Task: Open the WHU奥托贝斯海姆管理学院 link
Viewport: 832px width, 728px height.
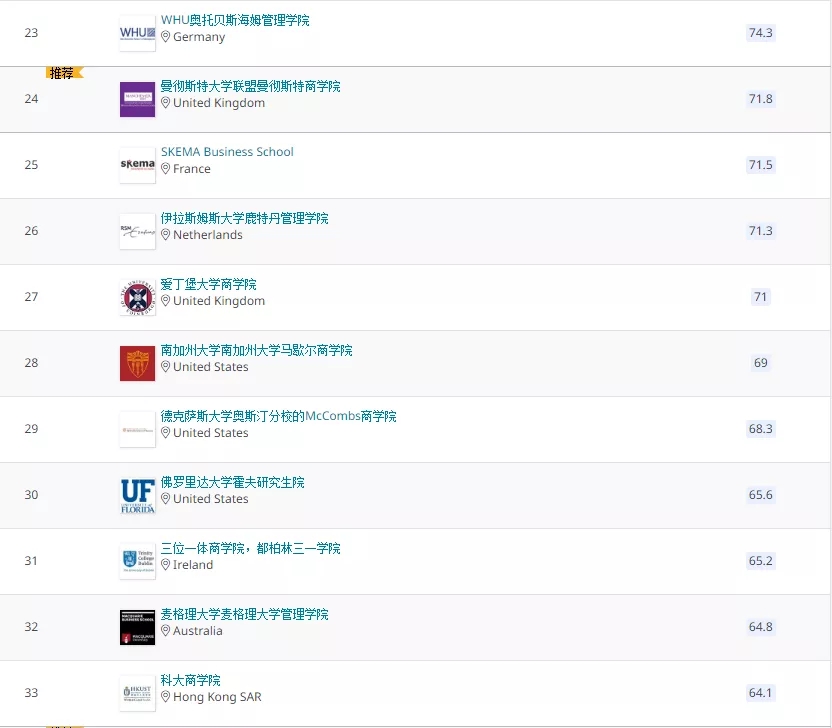Action: tap(235, 20)
